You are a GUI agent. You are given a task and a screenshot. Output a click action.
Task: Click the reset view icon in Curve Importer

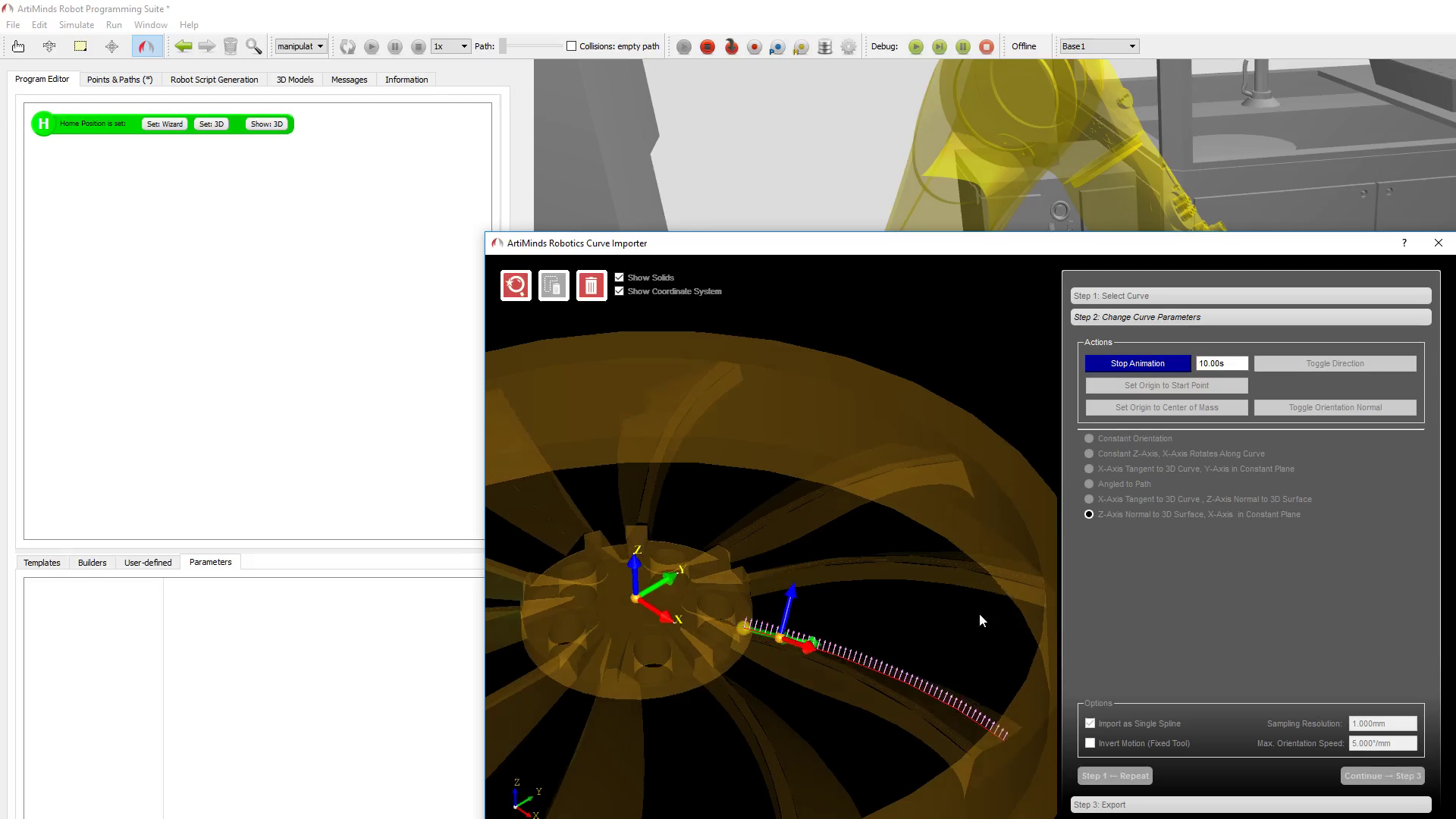pyautogui.click(x=516, y=285)
